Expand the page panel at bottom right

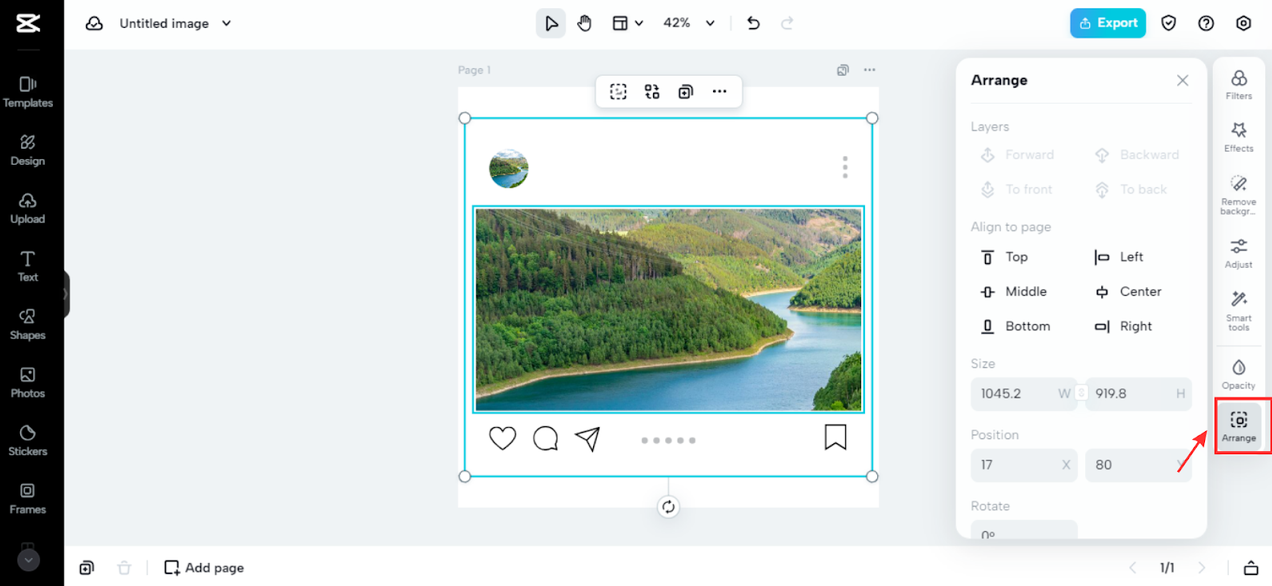(1250, 568)
